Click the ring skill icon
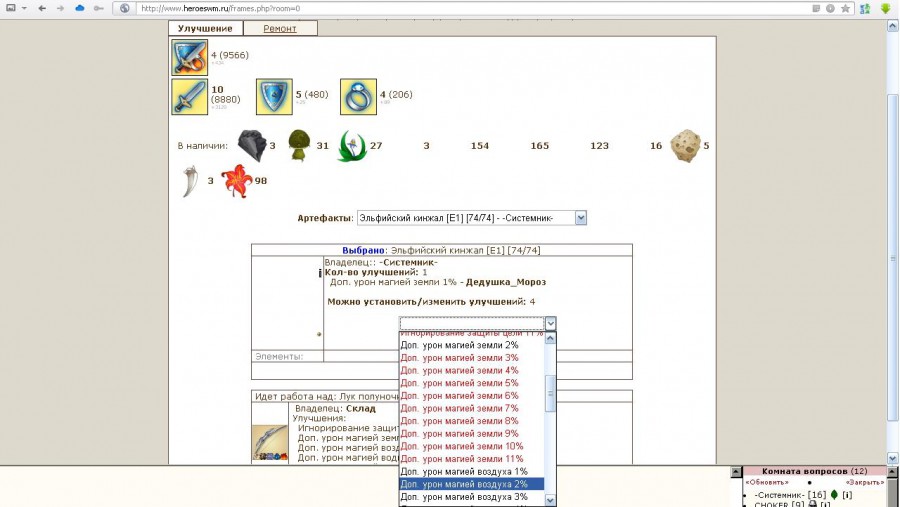Image resolution: width=900 pixels, height=507 pixels. (358, 96)
